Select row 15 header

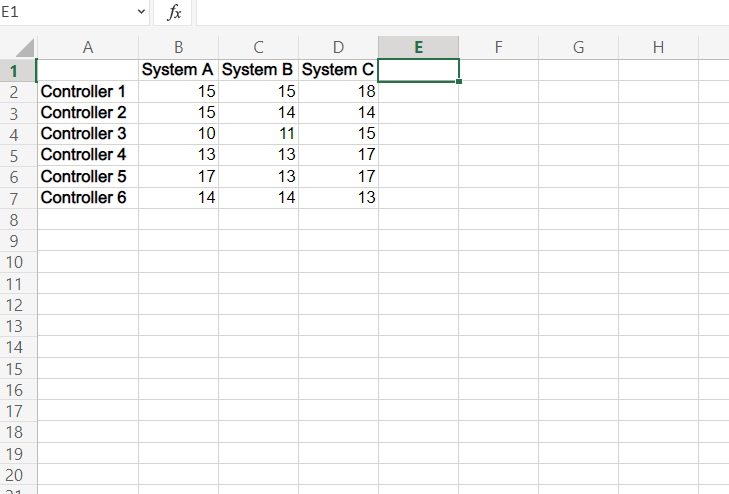click(x=18, y=369)
